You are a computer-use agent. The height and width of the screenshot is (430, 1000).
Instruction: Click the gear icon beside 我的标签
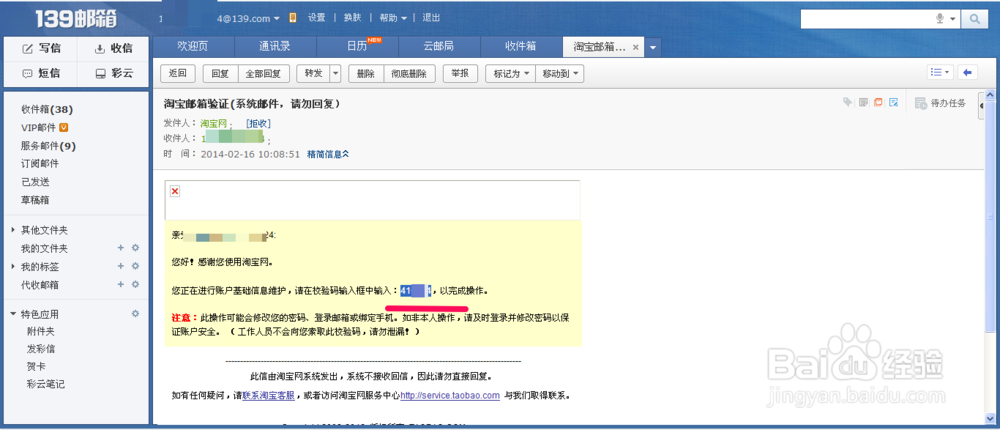135,266
